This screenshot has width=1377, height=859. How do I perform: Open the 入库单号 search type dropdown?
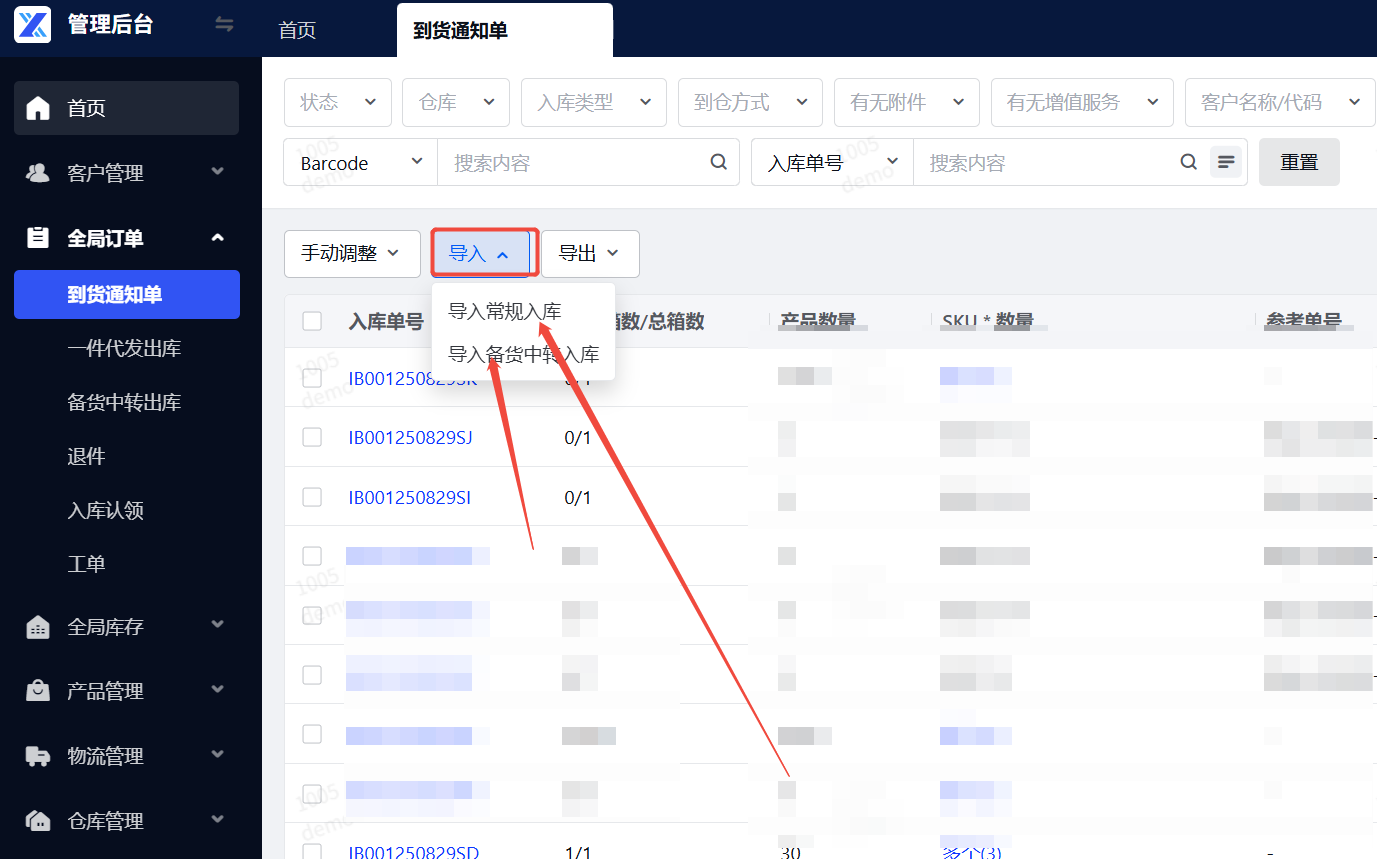pos(833,162)
